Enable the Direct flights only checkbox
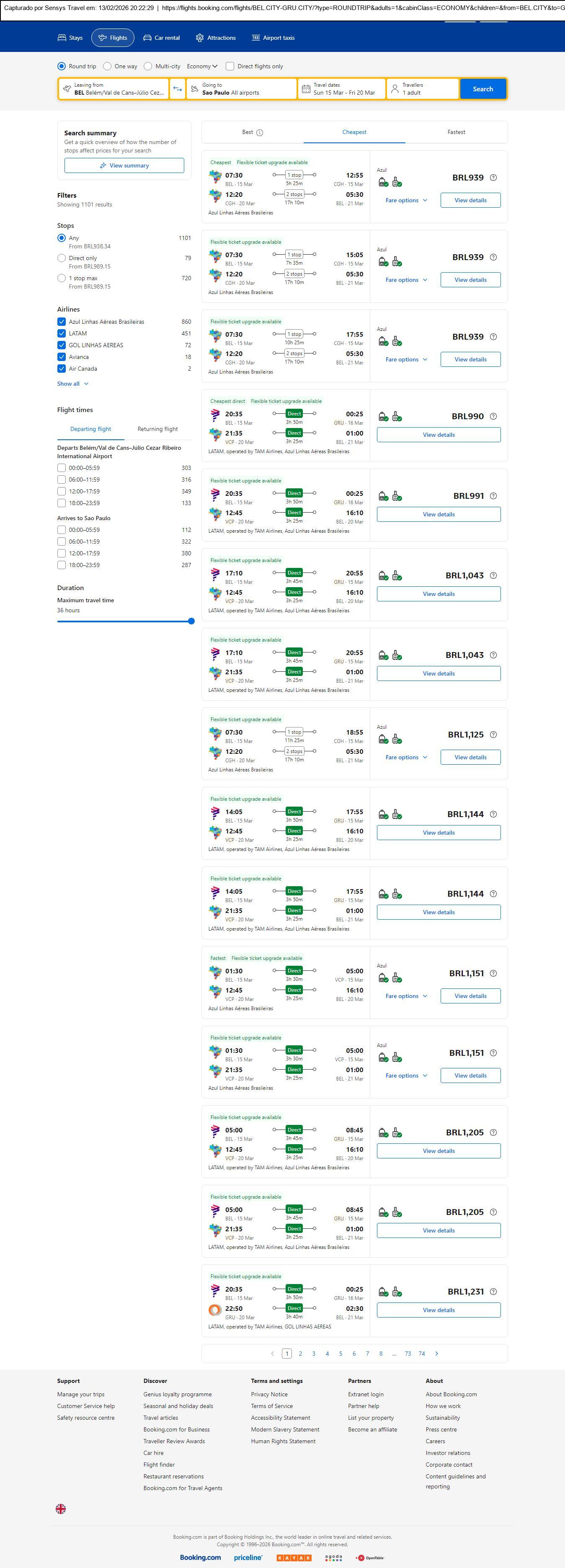Viewport: 565px width, 1568px height. 230,66
